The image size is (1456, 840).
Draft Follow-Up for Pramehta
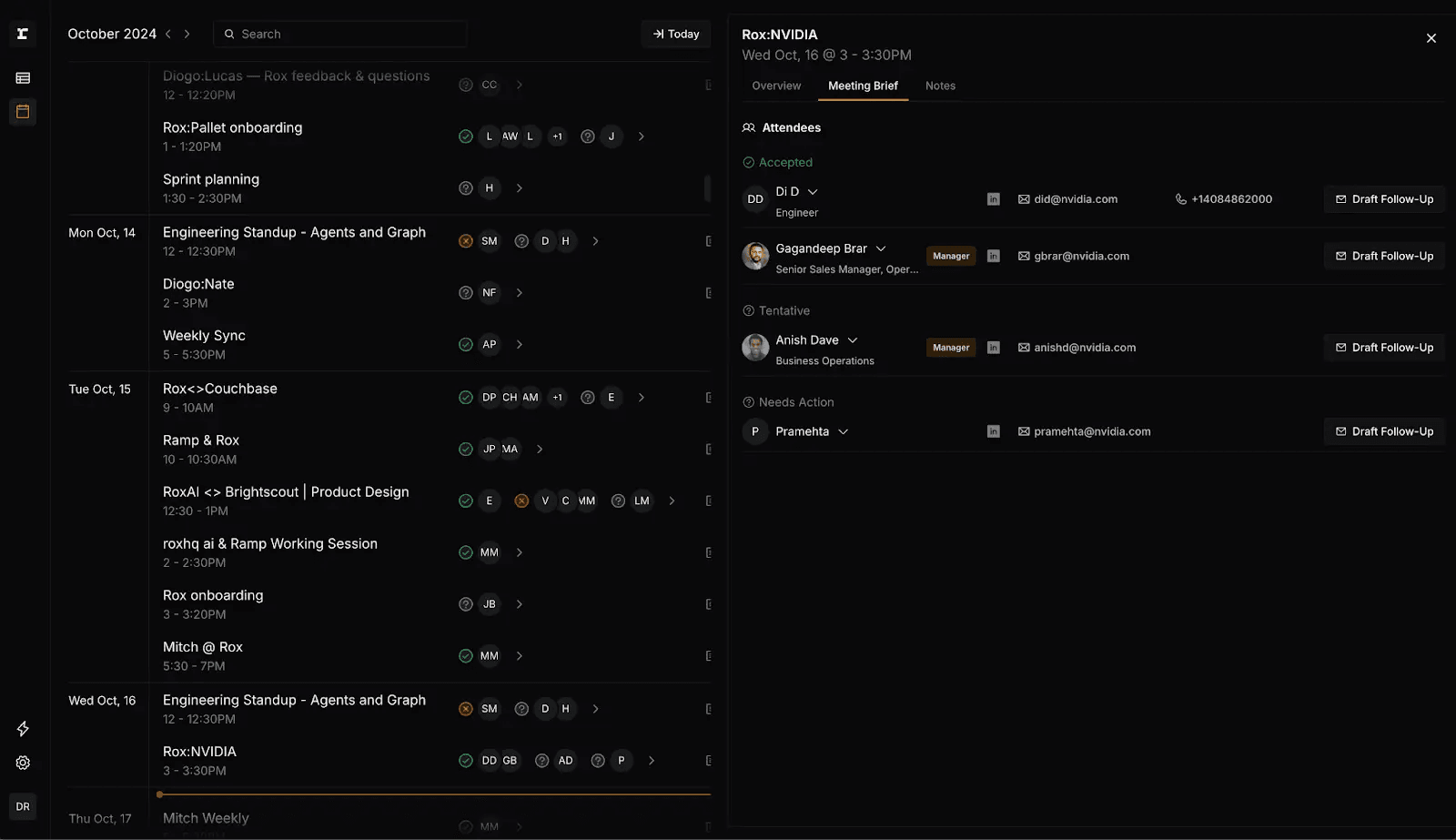click(1383, 430)
